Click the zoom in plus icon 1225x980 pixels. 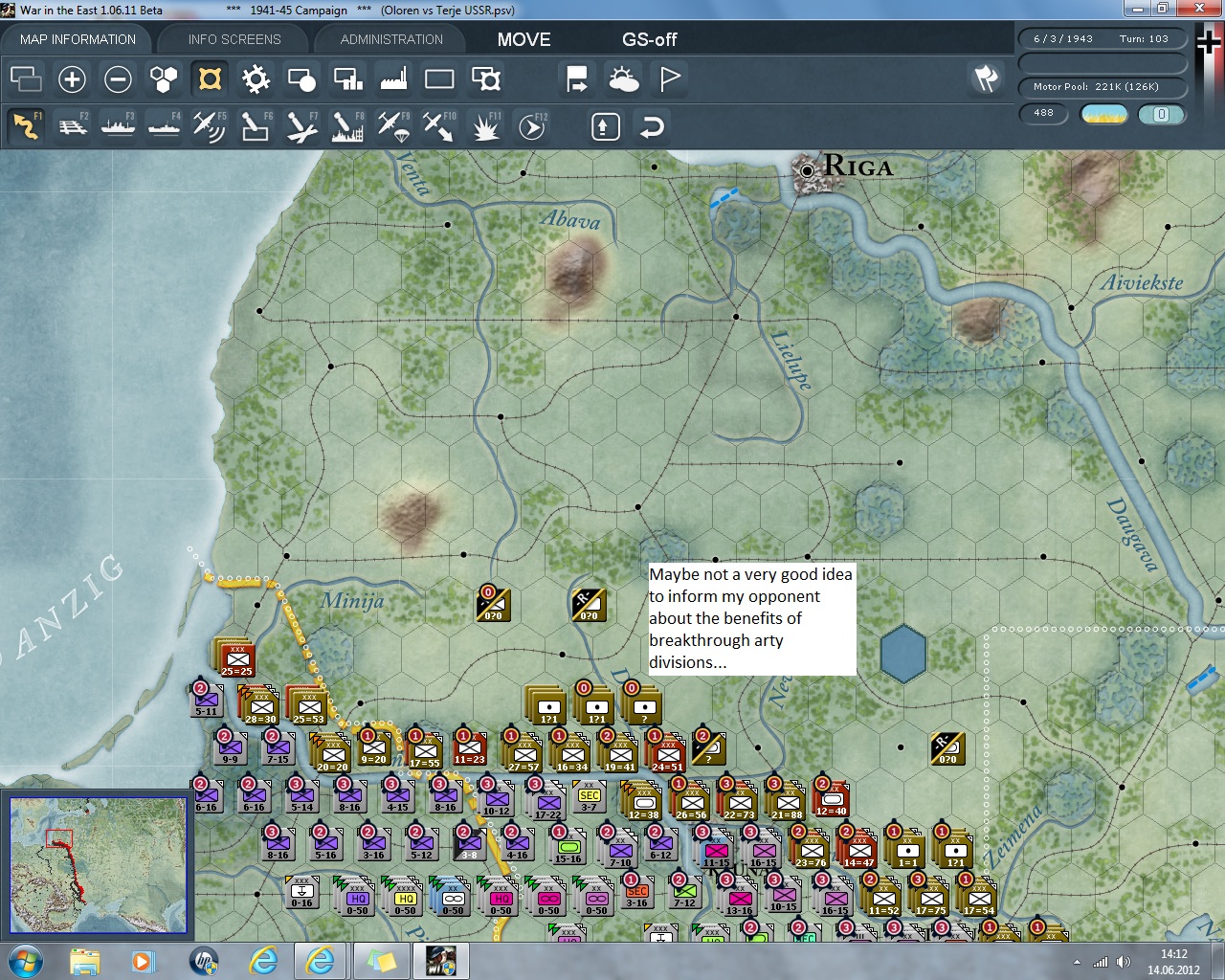click(x=72, y=78)
